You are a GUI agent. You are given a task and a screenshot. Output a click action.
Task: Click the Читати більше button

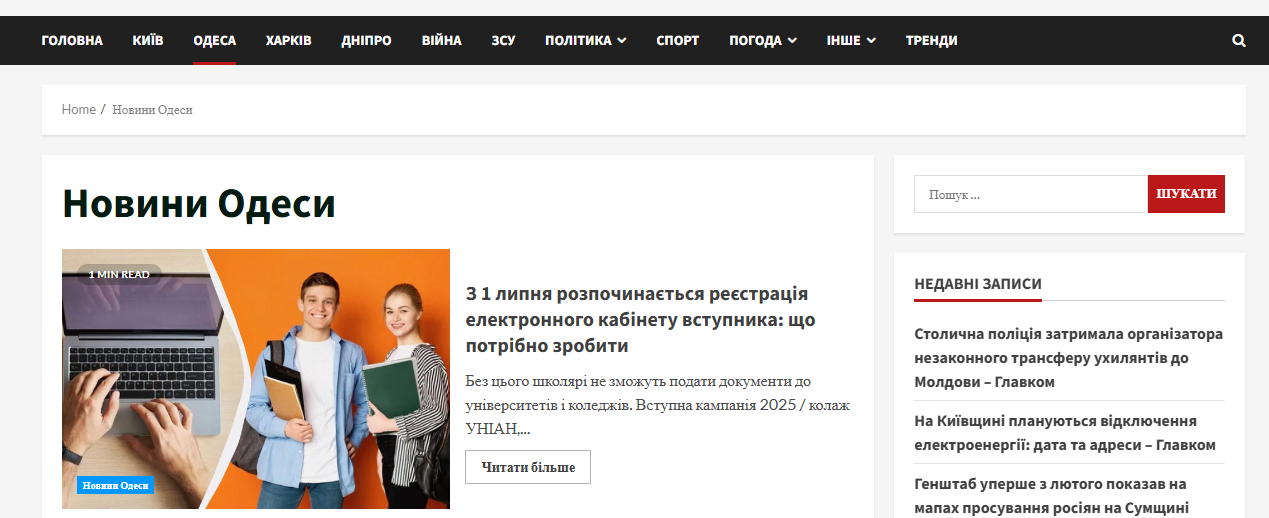(x=528, y=467)
